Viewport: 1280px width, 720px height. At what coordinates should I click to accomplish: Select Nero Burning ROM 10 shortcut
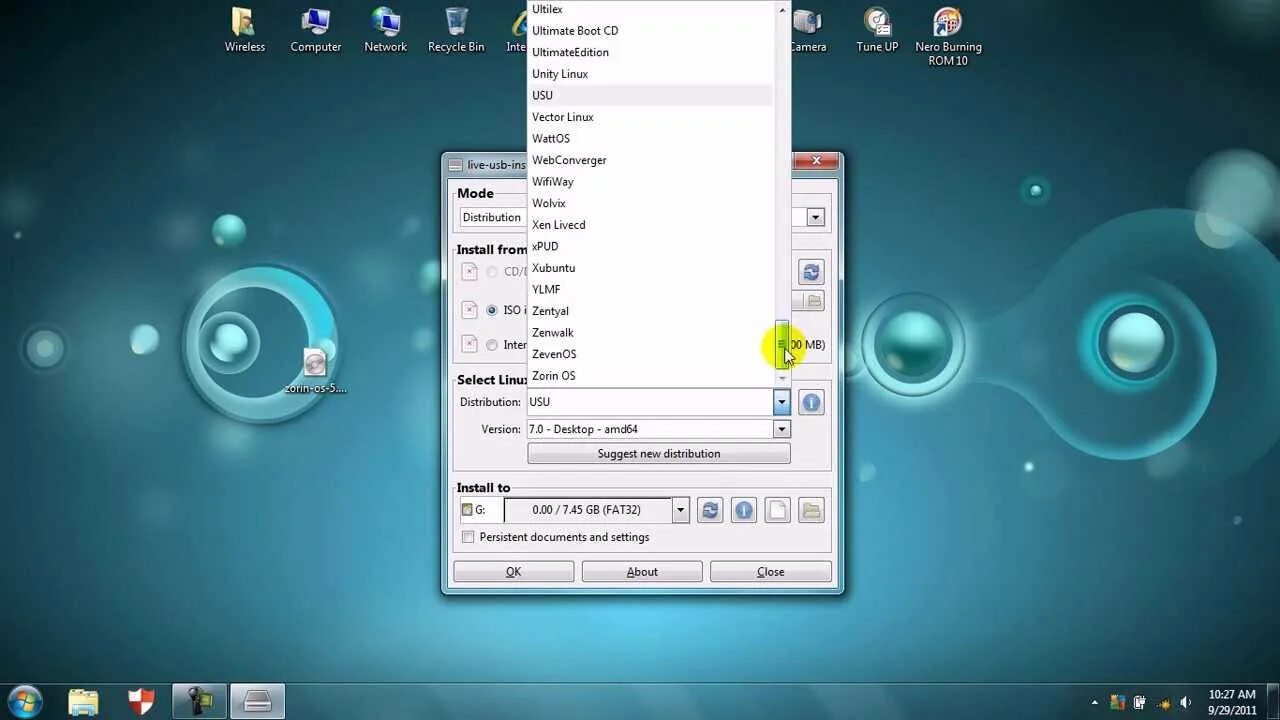(x=948, y=36)
